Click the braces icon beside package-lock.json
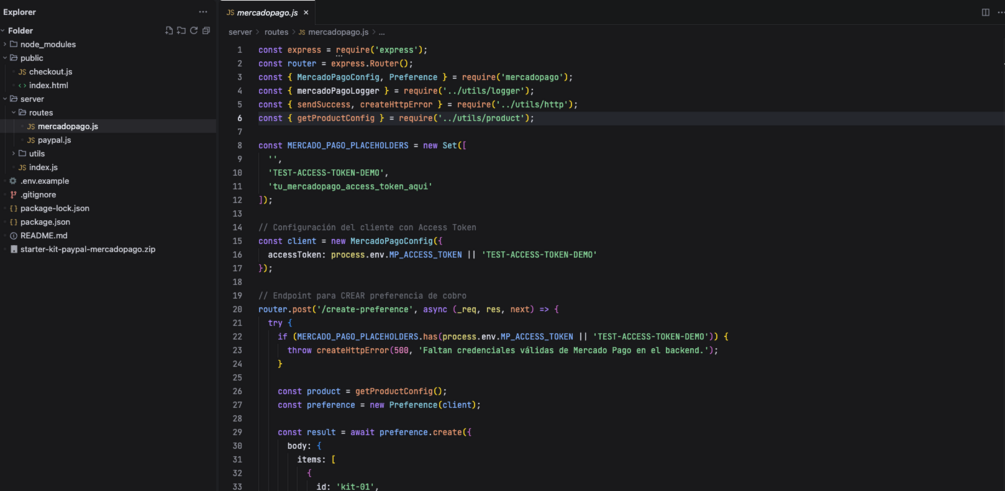Image resolution: width=1005 pixels, height=491 pixels. [13, 208]
